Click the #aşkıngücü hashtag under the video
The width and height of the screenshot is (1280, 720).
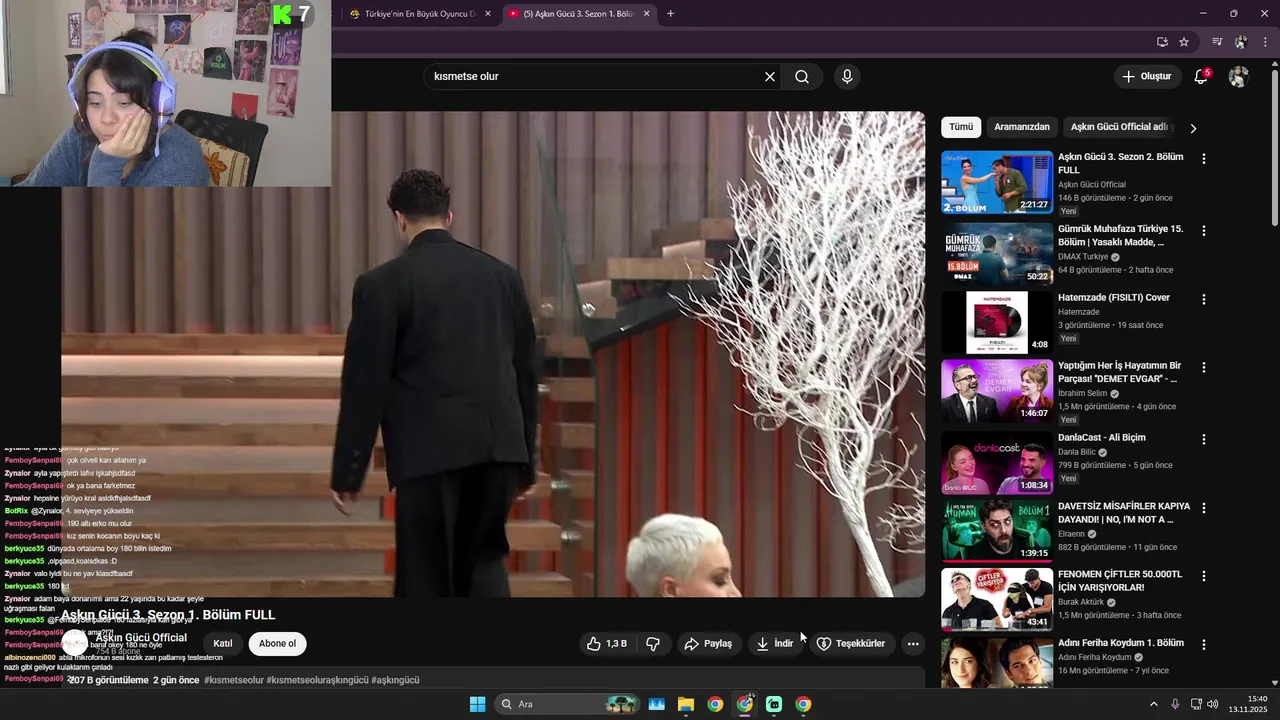[x=395, y=680]
